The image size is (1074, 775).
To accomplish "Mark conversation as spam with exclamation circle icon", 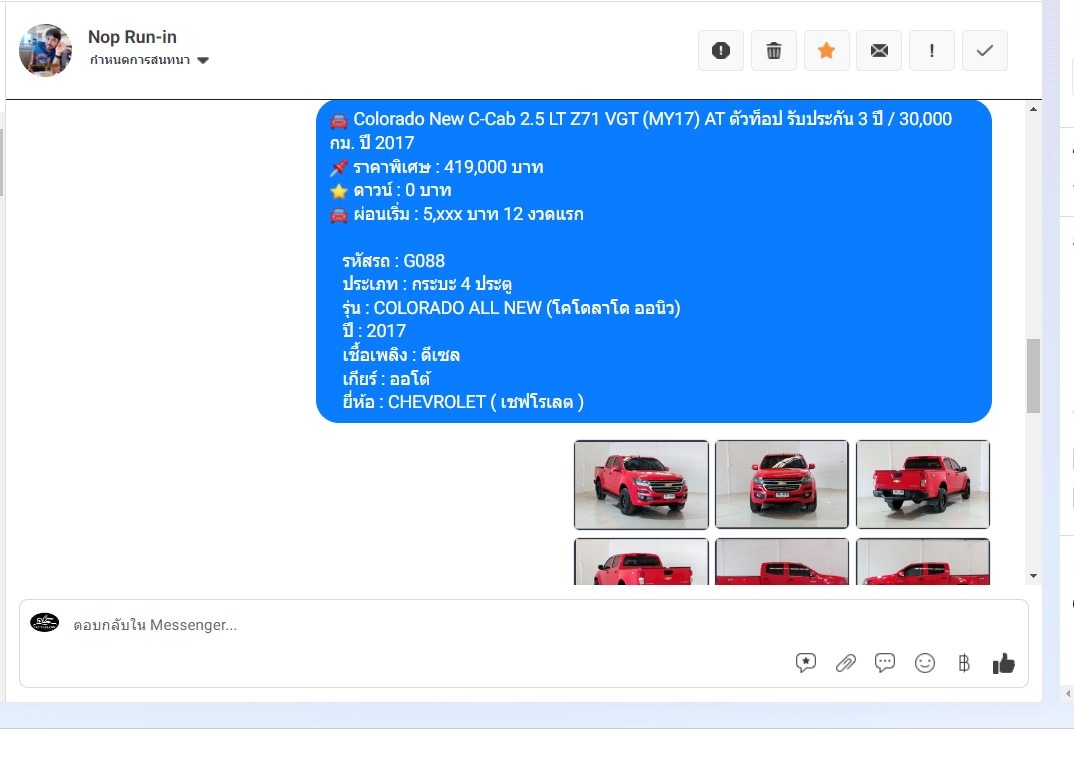I will pos(721,51).
